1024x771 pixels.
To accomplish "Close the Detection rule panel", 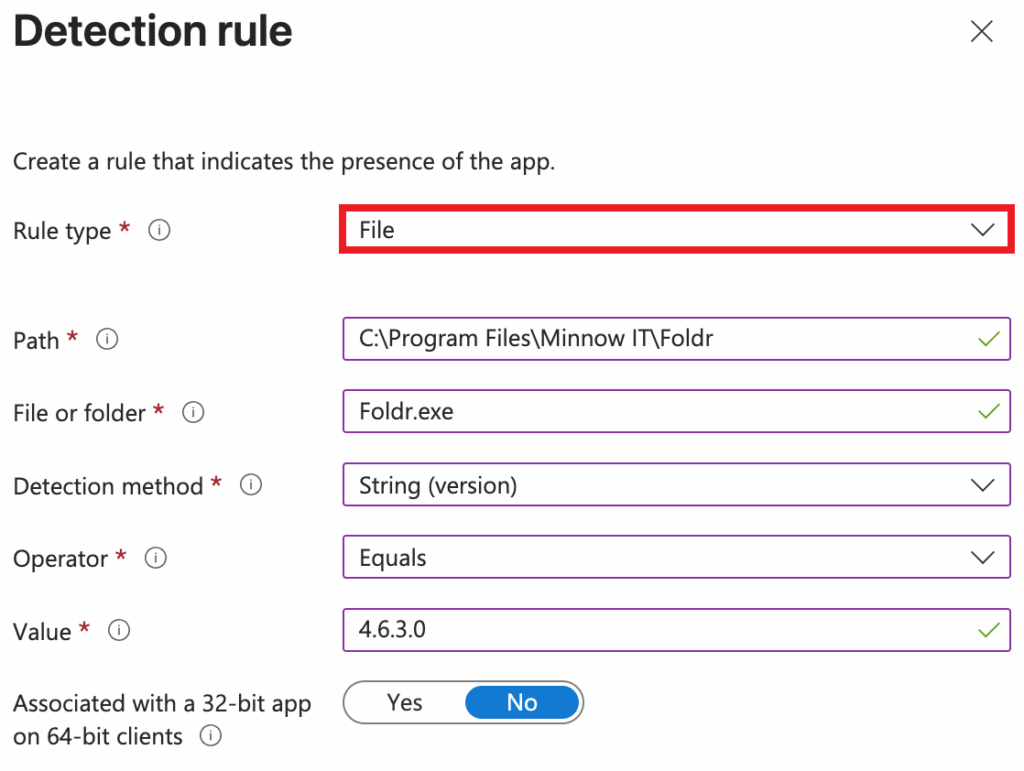I will pos(981,31).
